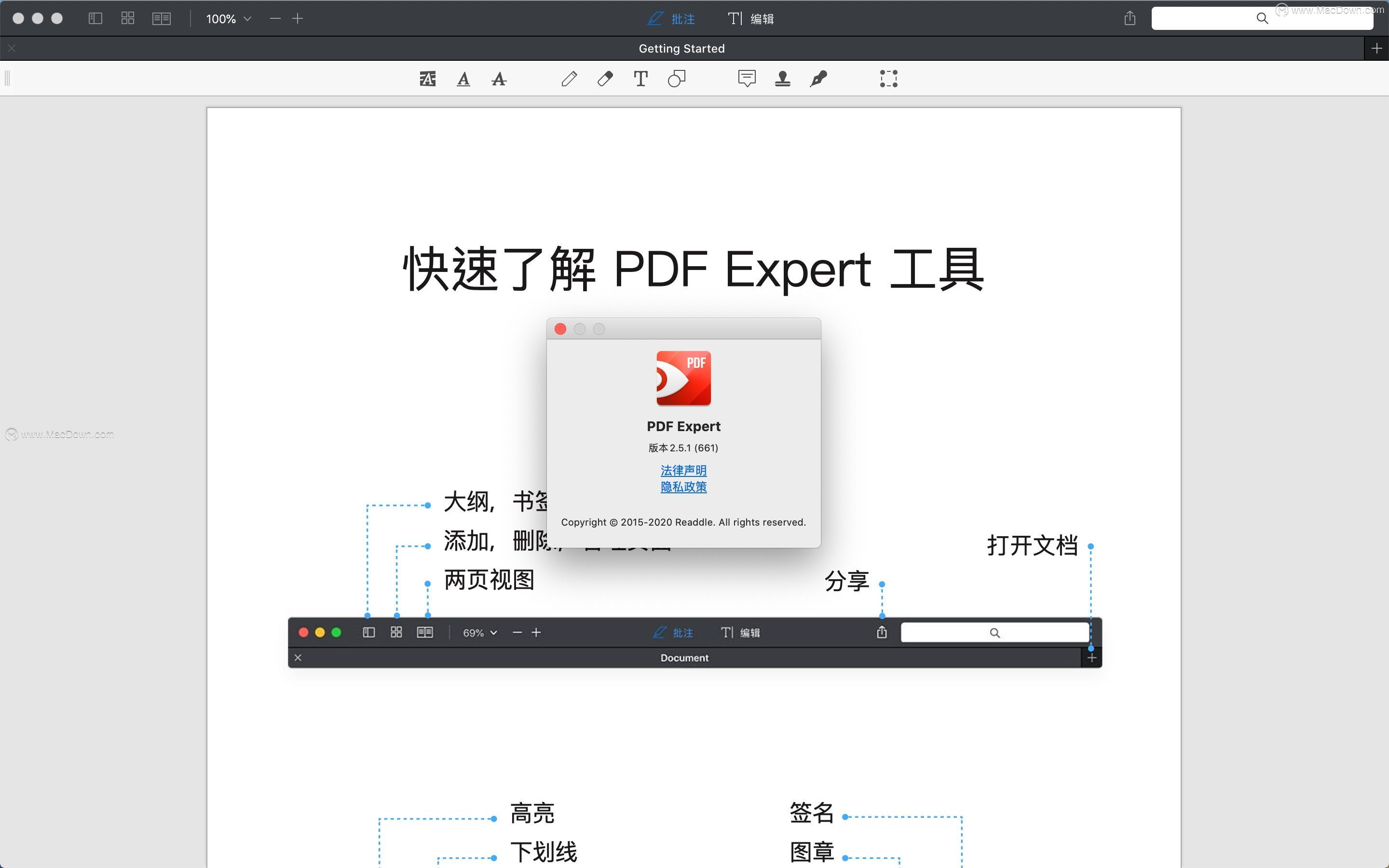Click the 签名 label in the document

(x=812, y=814)
